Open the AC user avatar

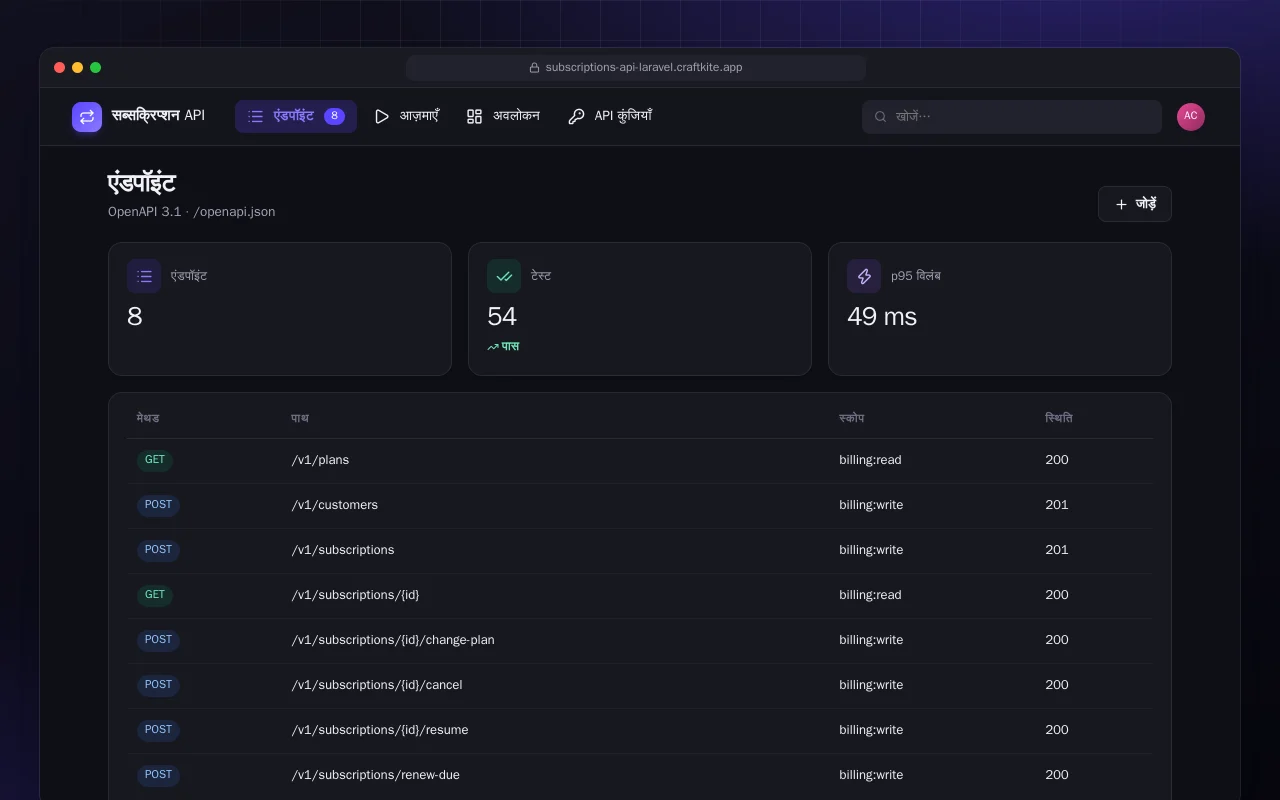(1191, 117)
